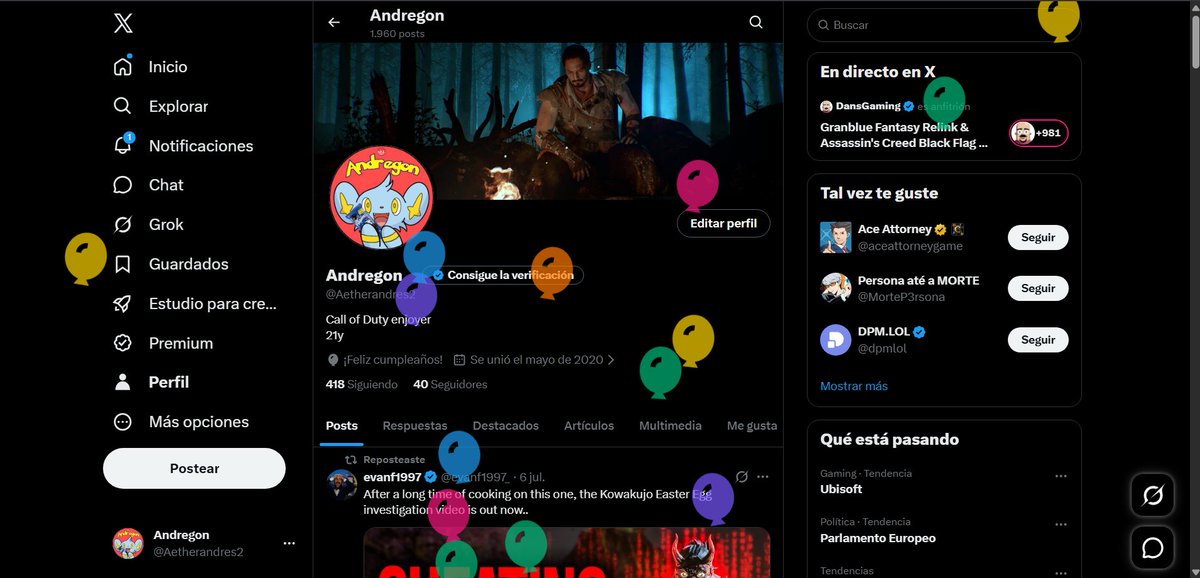The height and width of the screenshot is (578, 1200).
Task: Click search icon in profile header
Action: tap(756, 22)
